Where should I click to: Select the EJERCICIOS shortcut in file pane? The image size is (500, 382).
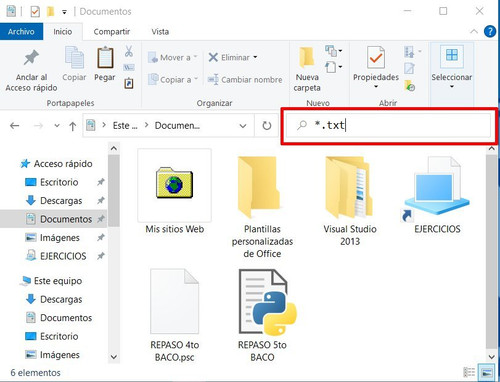pos(437,195)
